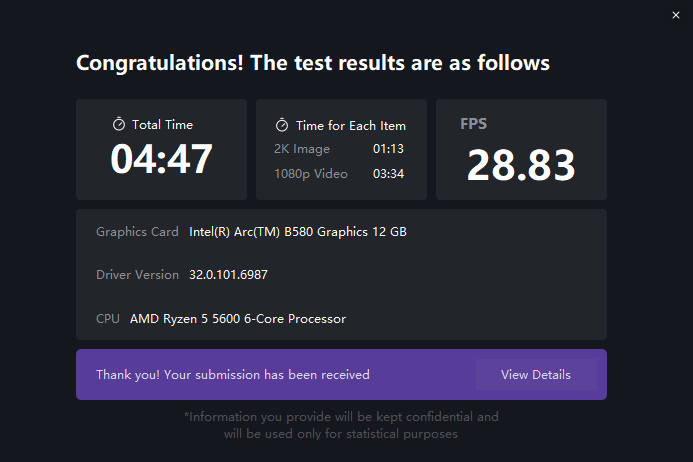The image size is (693, 462).
Task: Select the 28.83 FPS score
Action: click(521, 165)
